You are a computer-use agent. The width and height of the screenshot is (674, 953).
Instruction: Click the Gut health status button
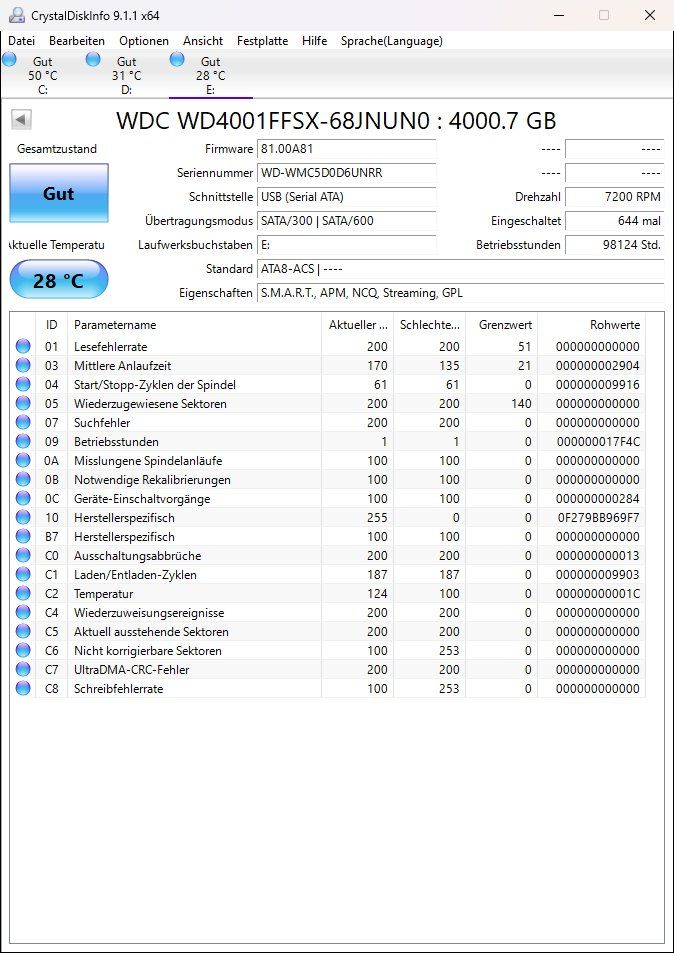click(59, 193)
